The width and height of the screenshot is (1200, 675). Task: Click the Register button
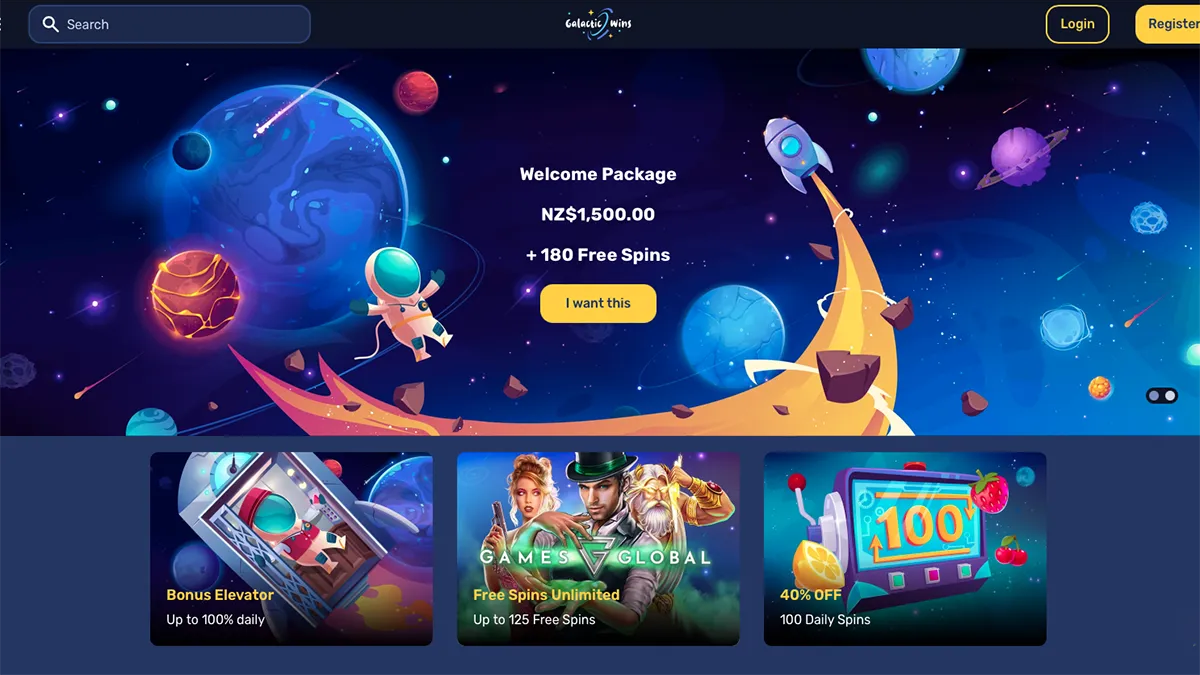click(1168, 24)
